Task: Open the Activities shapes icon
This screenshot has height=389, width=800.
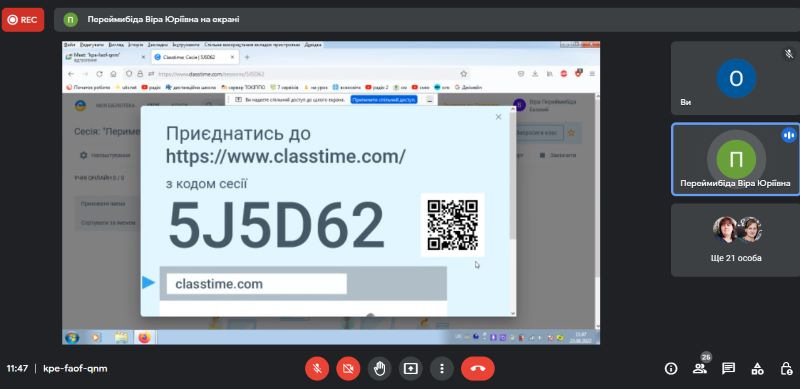Action: click(757, 369)
